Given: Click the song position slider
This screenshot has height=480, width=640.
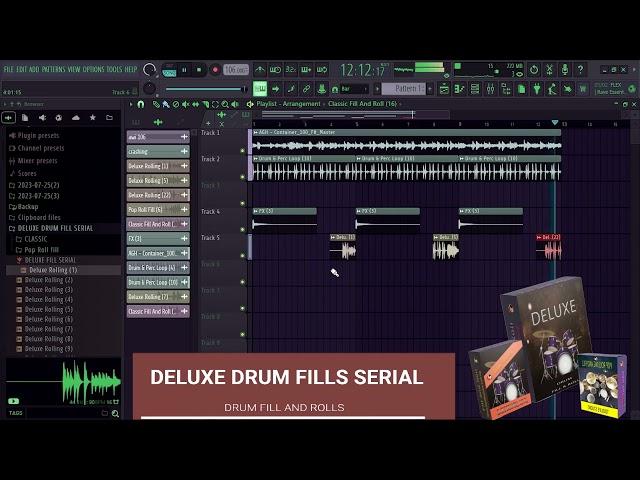Looking at the screenshot, I should coord(205,89).
